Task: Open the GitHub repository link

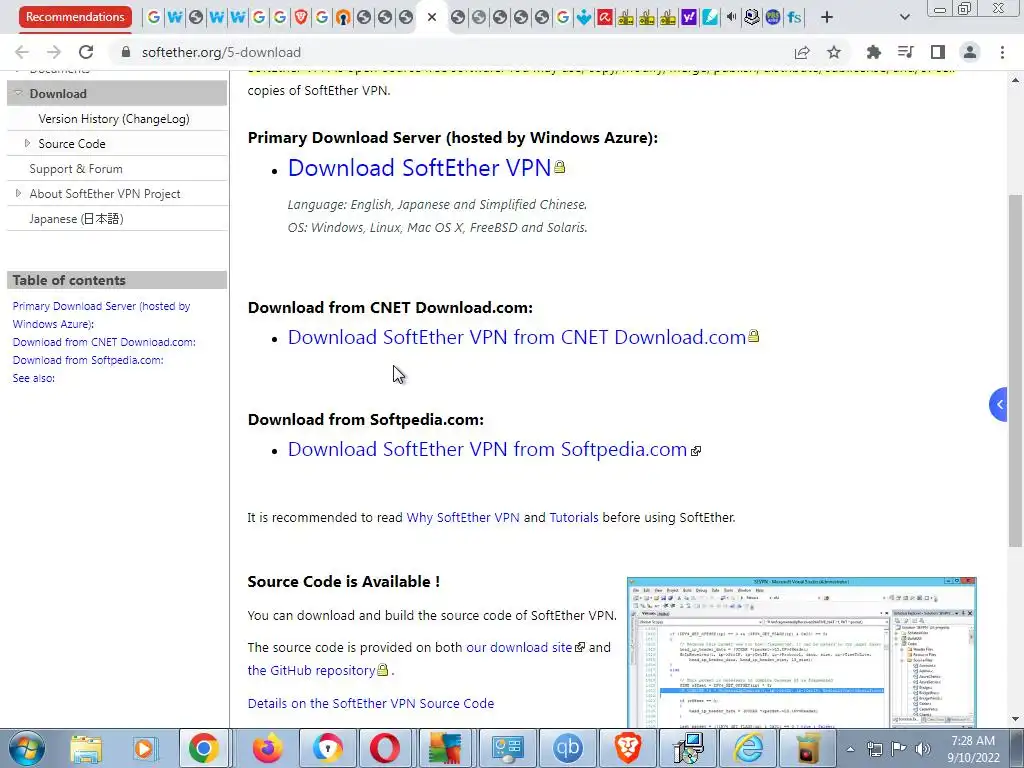Action: pyautogui.click(x=312, y=670)
